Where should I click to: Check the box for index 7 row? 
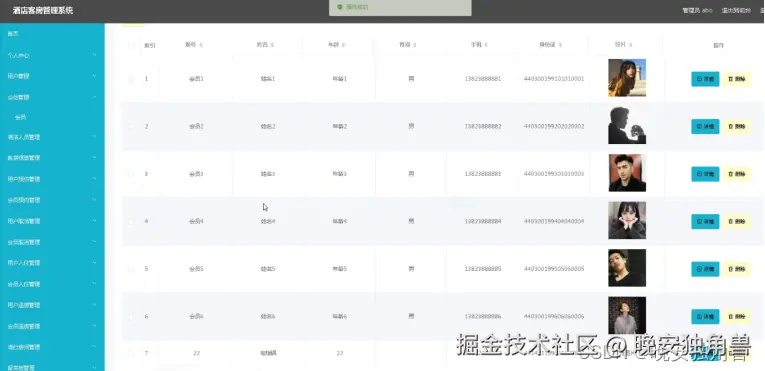click(x=130, y=353)
